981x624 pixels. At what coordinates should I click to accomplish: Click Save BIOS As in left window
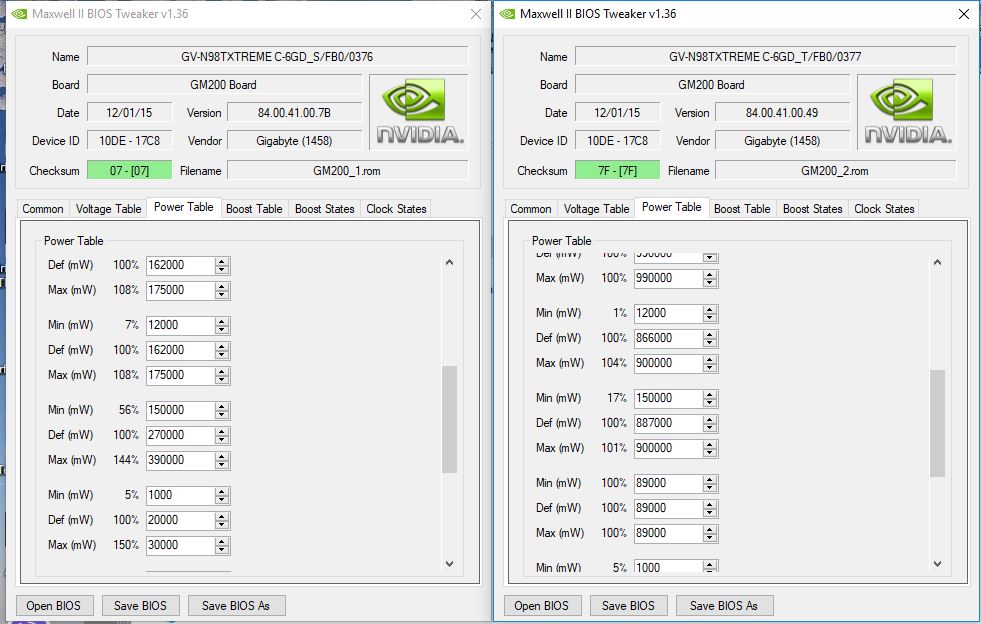click(x=236, y=606)
